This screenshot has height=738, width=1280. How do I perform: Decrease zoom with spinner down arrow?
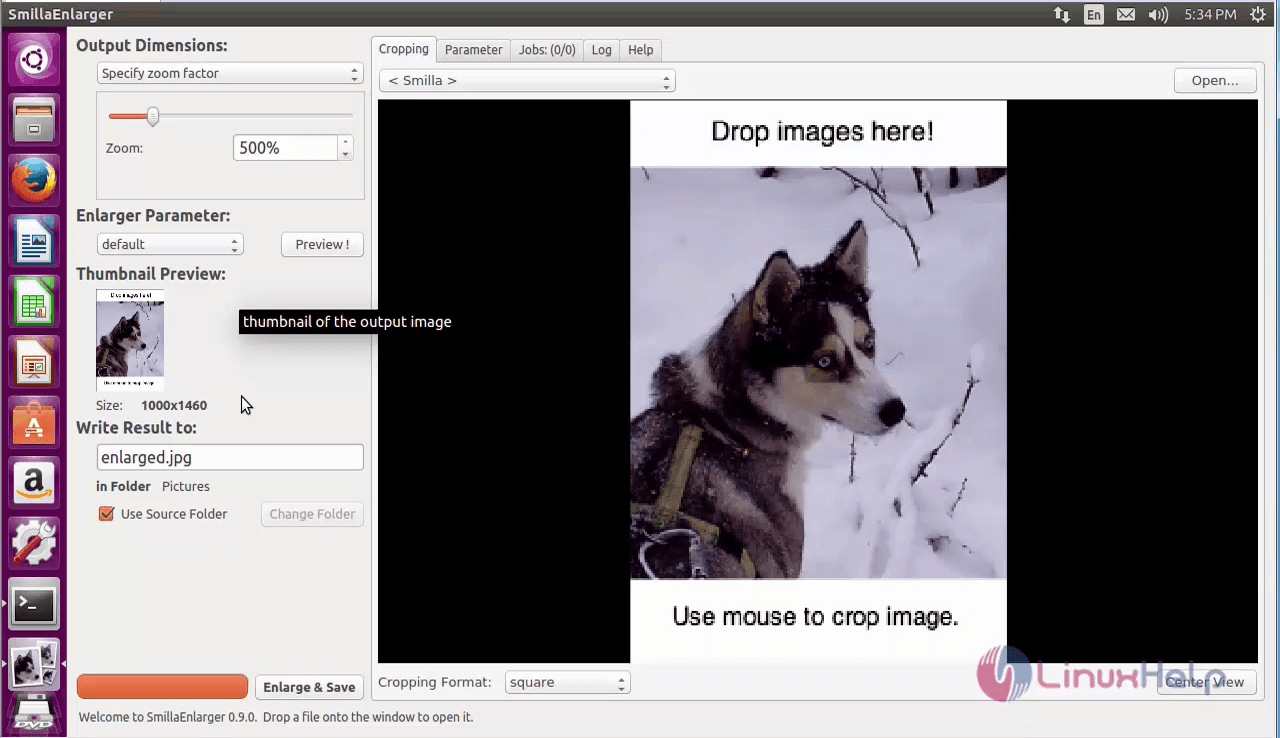pos(345,154)
